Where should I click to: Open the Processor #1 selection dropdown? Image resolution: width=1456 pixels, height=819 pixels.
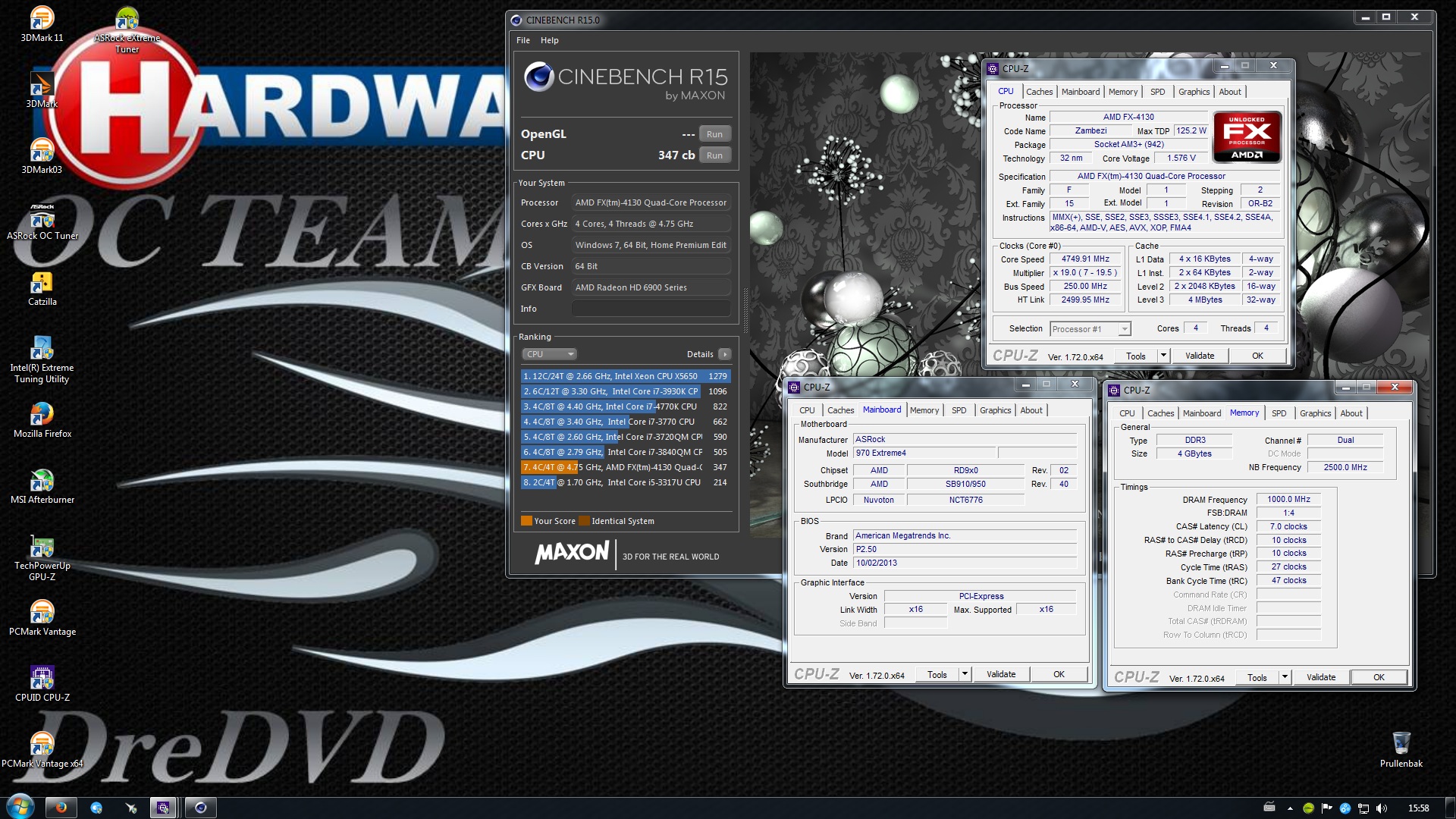coord(1090,329)
